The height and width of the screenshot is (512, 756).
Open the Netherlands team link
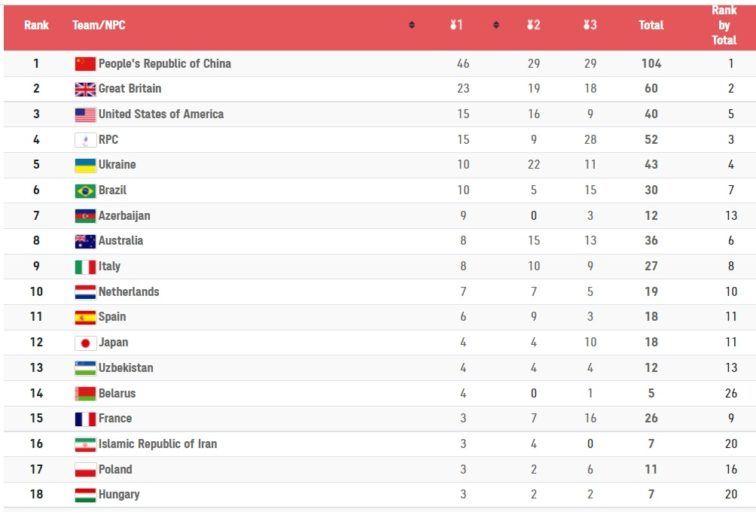pos(129,292)
